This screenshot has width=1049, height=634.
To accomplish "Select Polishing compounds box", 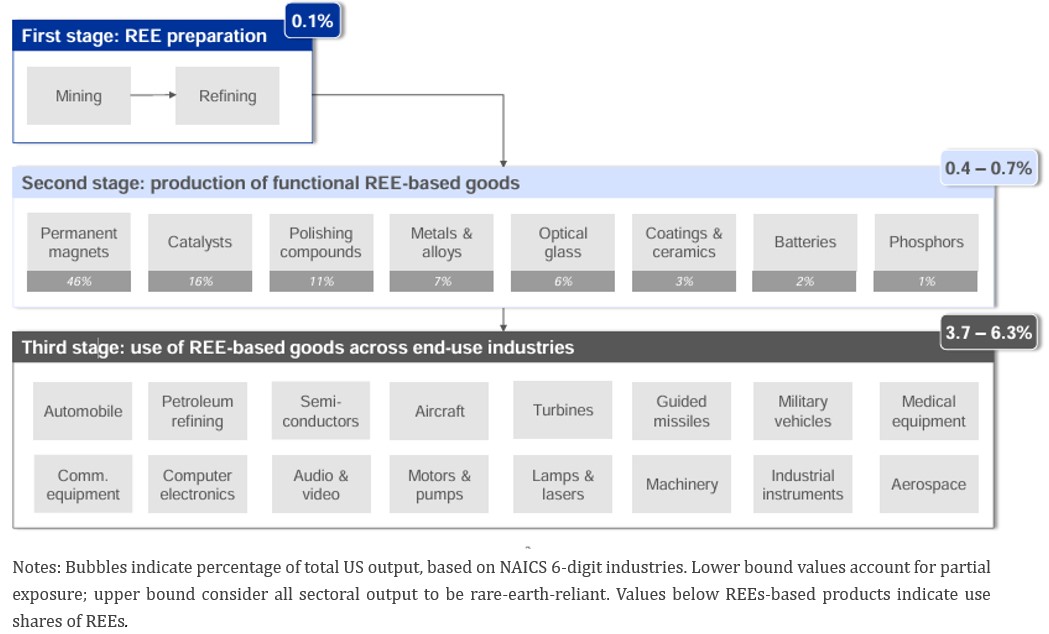I will point(321,242).
